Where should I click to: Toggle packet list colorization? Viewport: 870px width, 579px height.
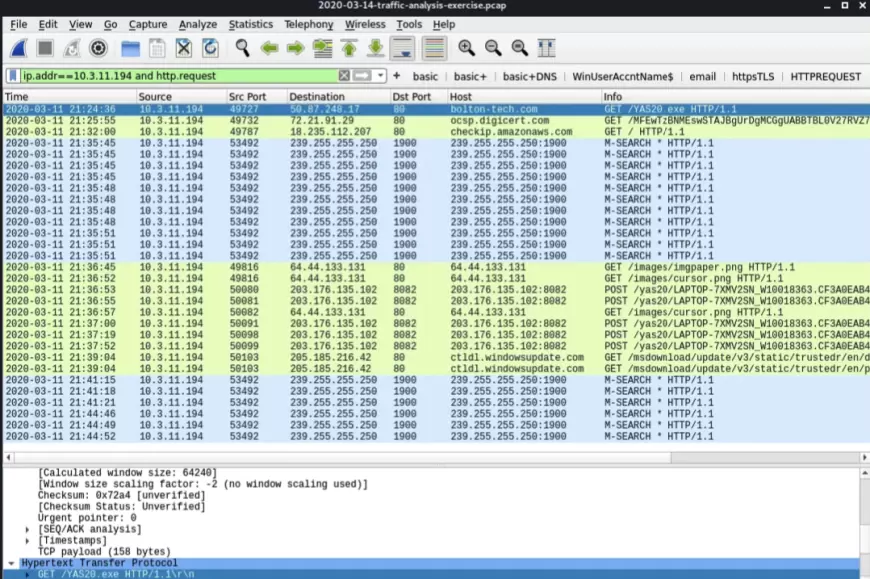pyautogui.click(x=434, y=48)
